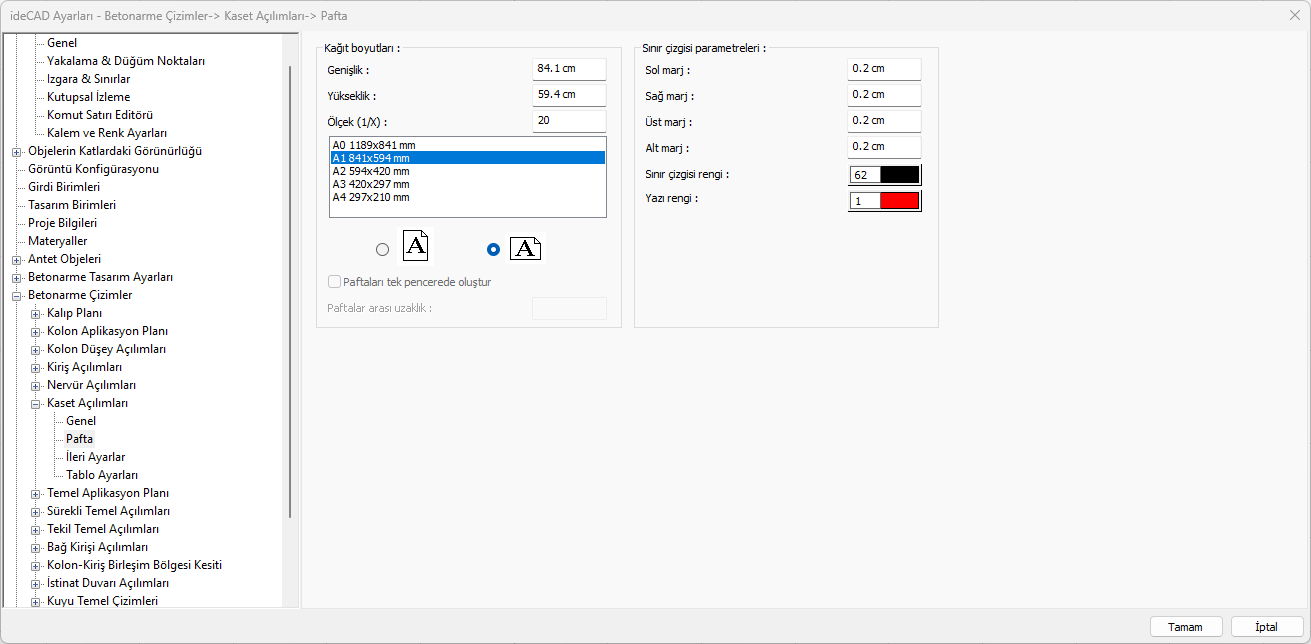1311x644 pixels.
Task: Open İleri Ayarlar under Kaset Açılımları
Action: (95, 457)
